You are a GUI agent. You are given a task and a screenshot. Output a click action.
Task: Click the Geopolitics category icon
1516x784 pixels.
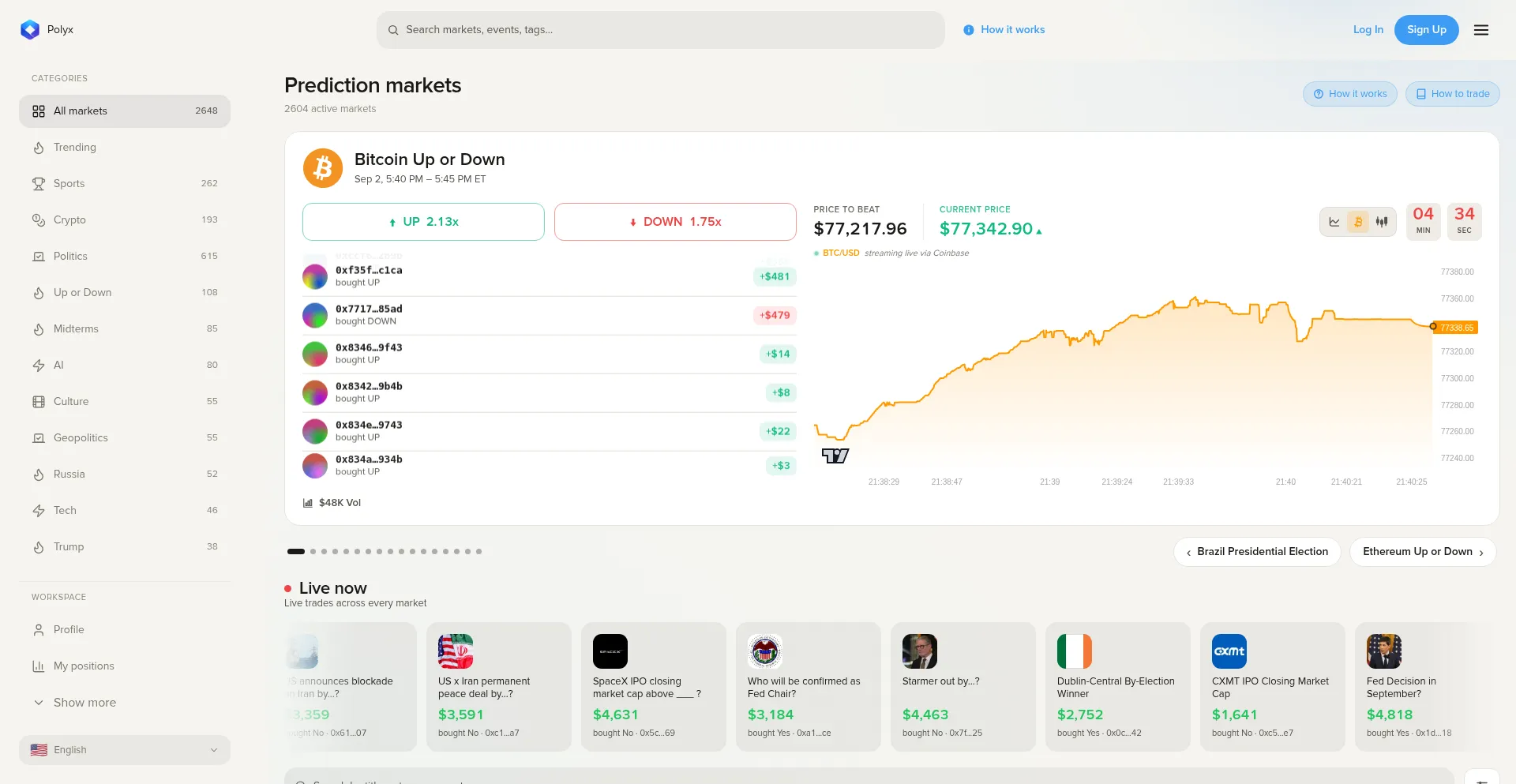[x=39, y=438]
